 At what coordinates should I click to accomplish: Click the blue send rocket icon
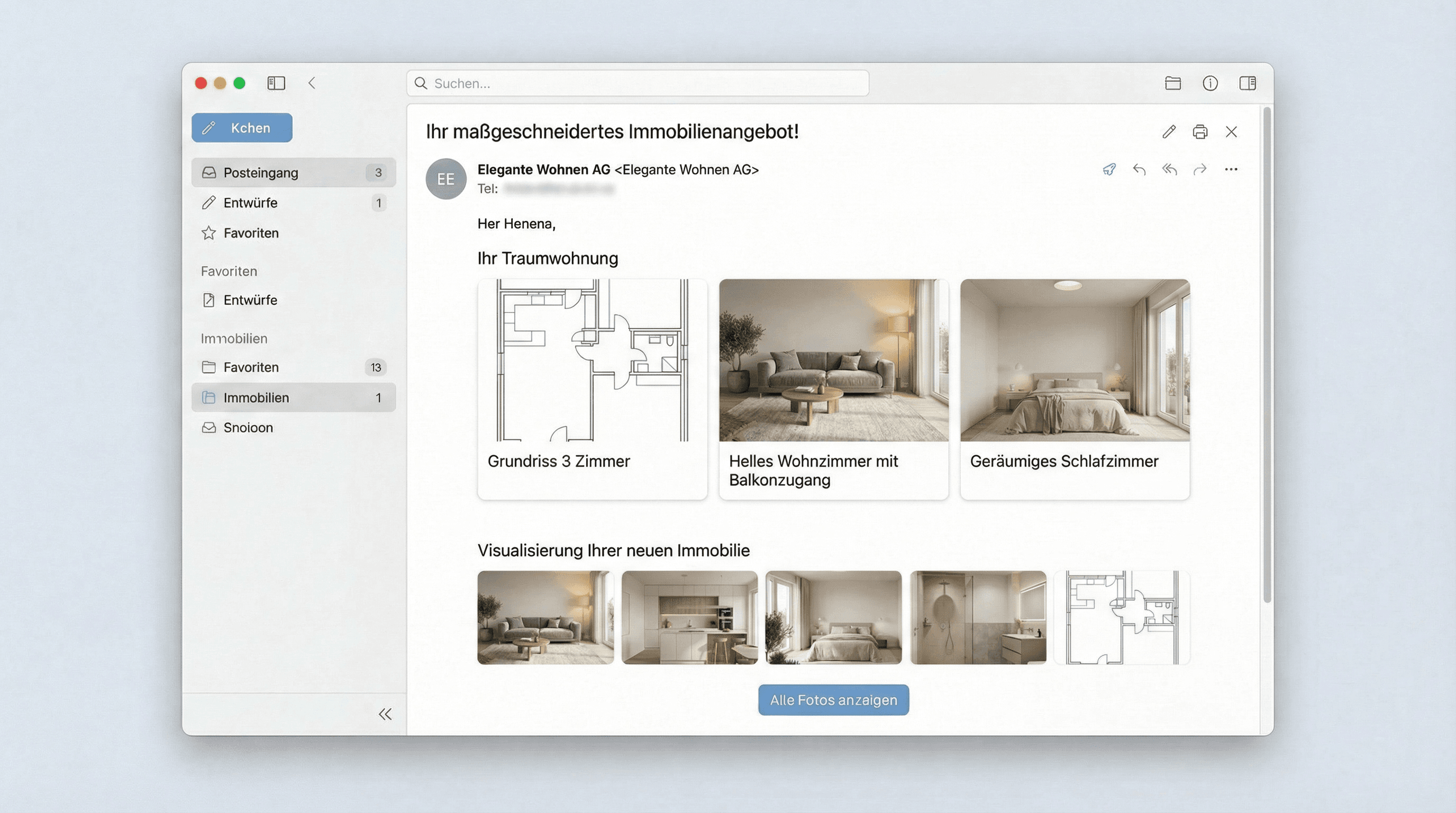click(1109, 169)
